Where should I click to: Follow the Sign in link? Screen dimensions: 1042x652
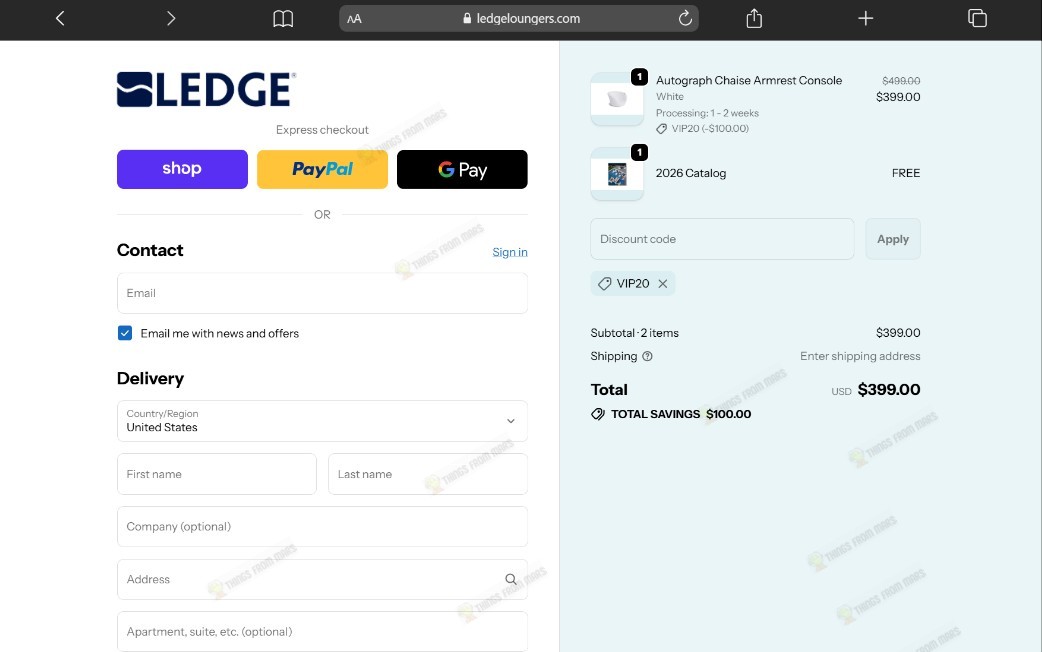tap(510, 252)
